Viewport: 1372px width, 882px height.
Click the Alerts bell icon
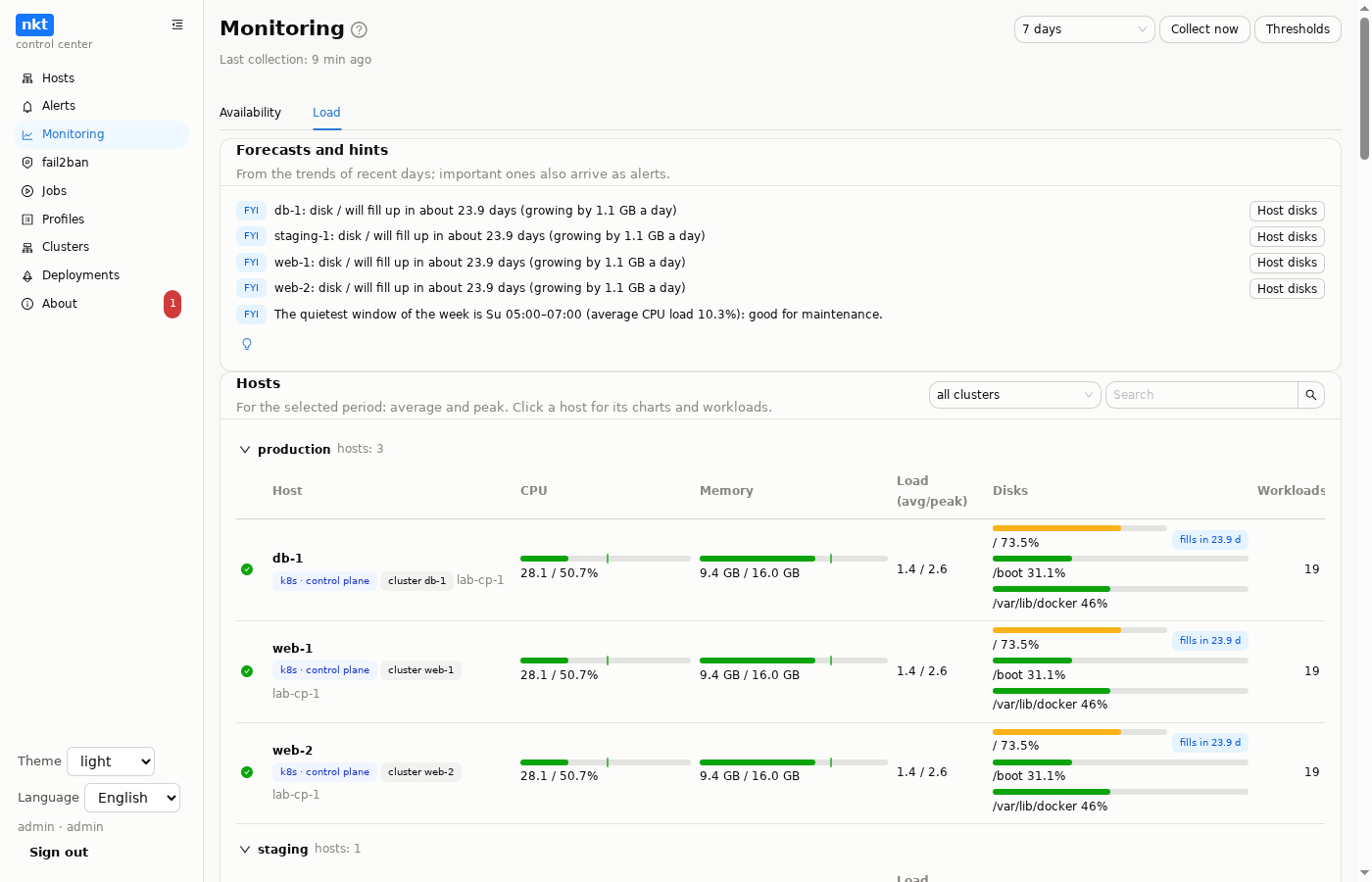[x=27, y=106]
